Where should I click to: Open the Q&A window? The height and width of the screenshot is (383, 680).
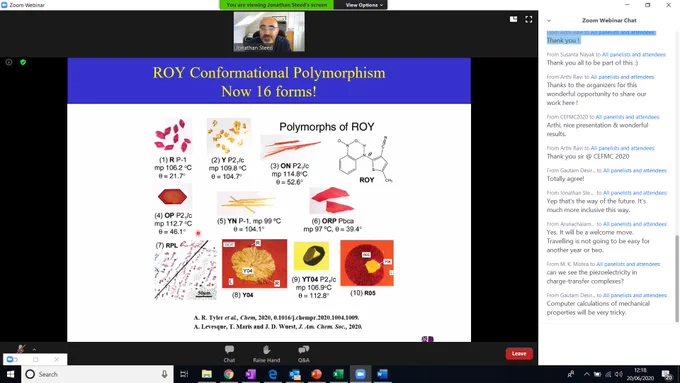[304, 354]
